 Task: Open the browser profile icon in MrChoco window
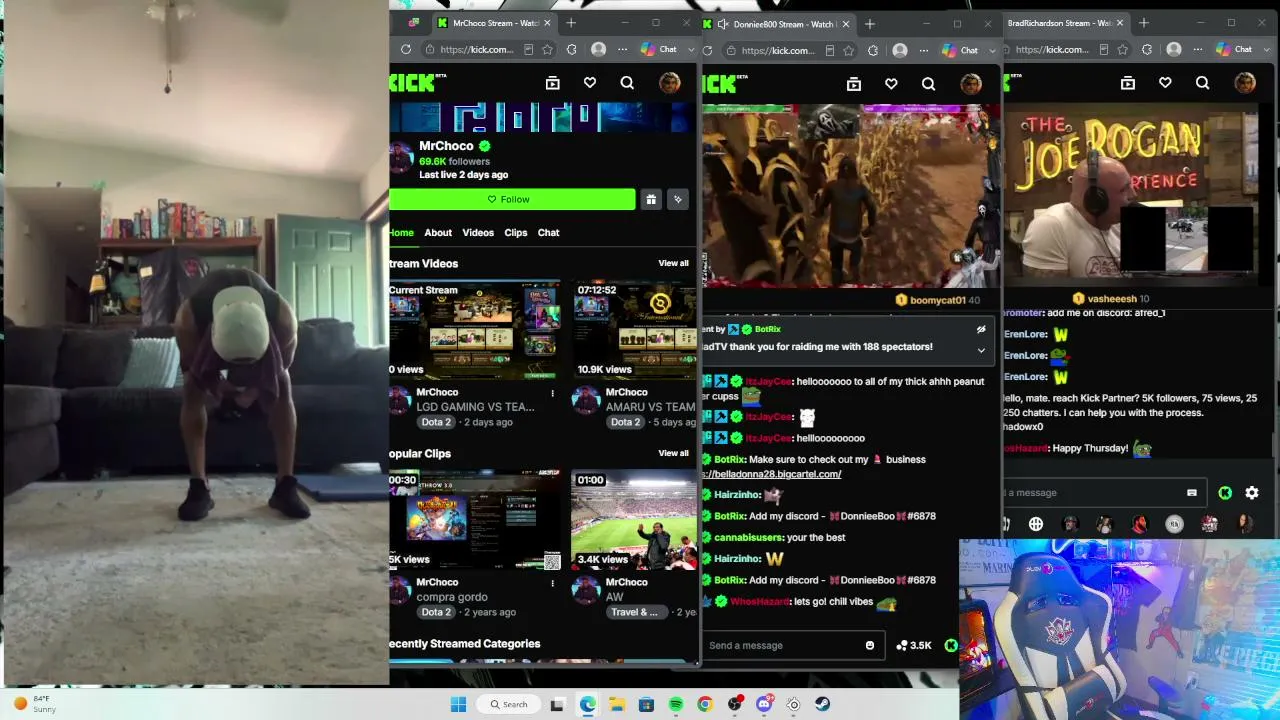click(598, 49)
